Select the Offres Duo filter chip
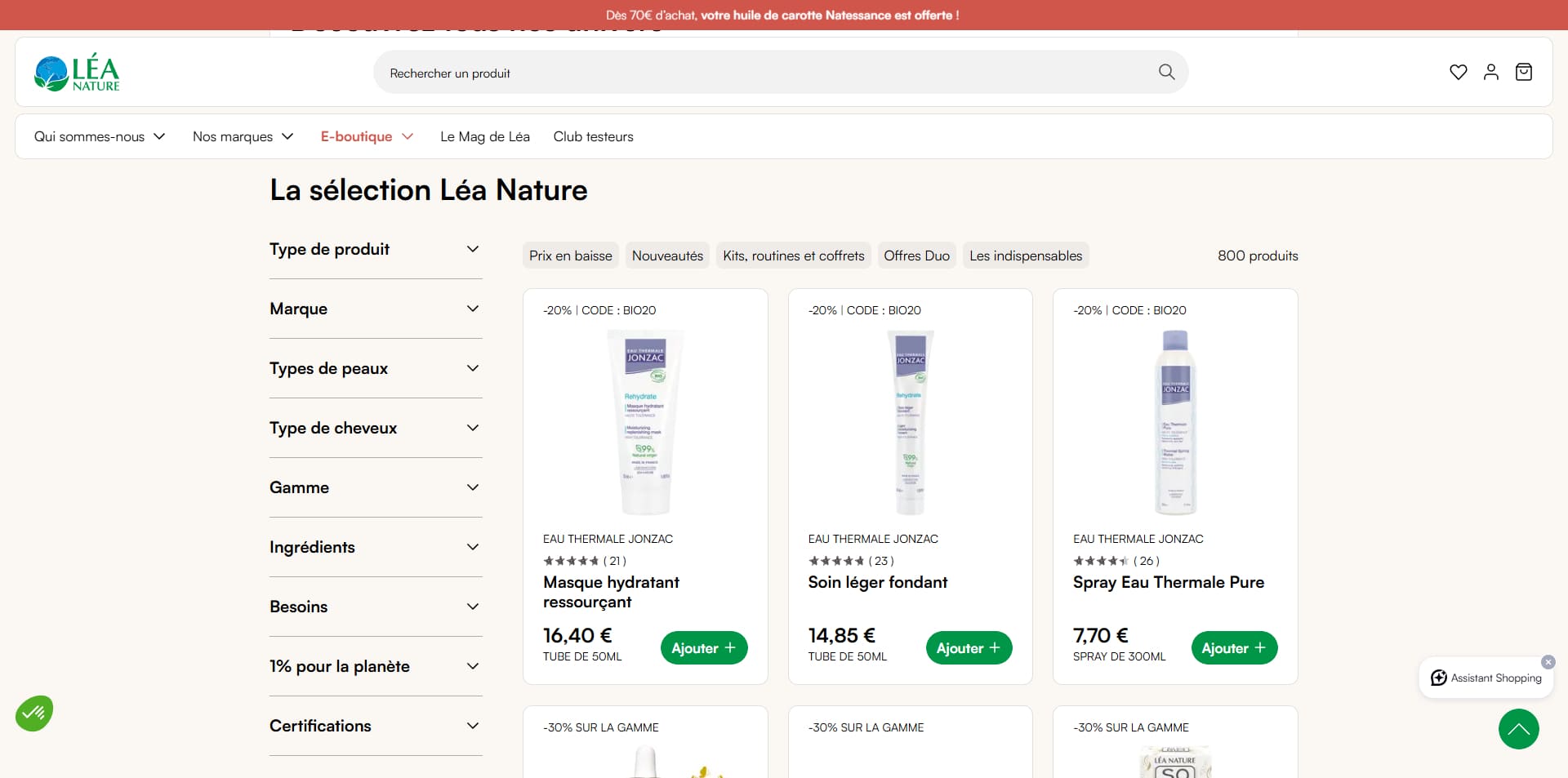The height and width of the screenshot is (778, 1568). point(916,256)
